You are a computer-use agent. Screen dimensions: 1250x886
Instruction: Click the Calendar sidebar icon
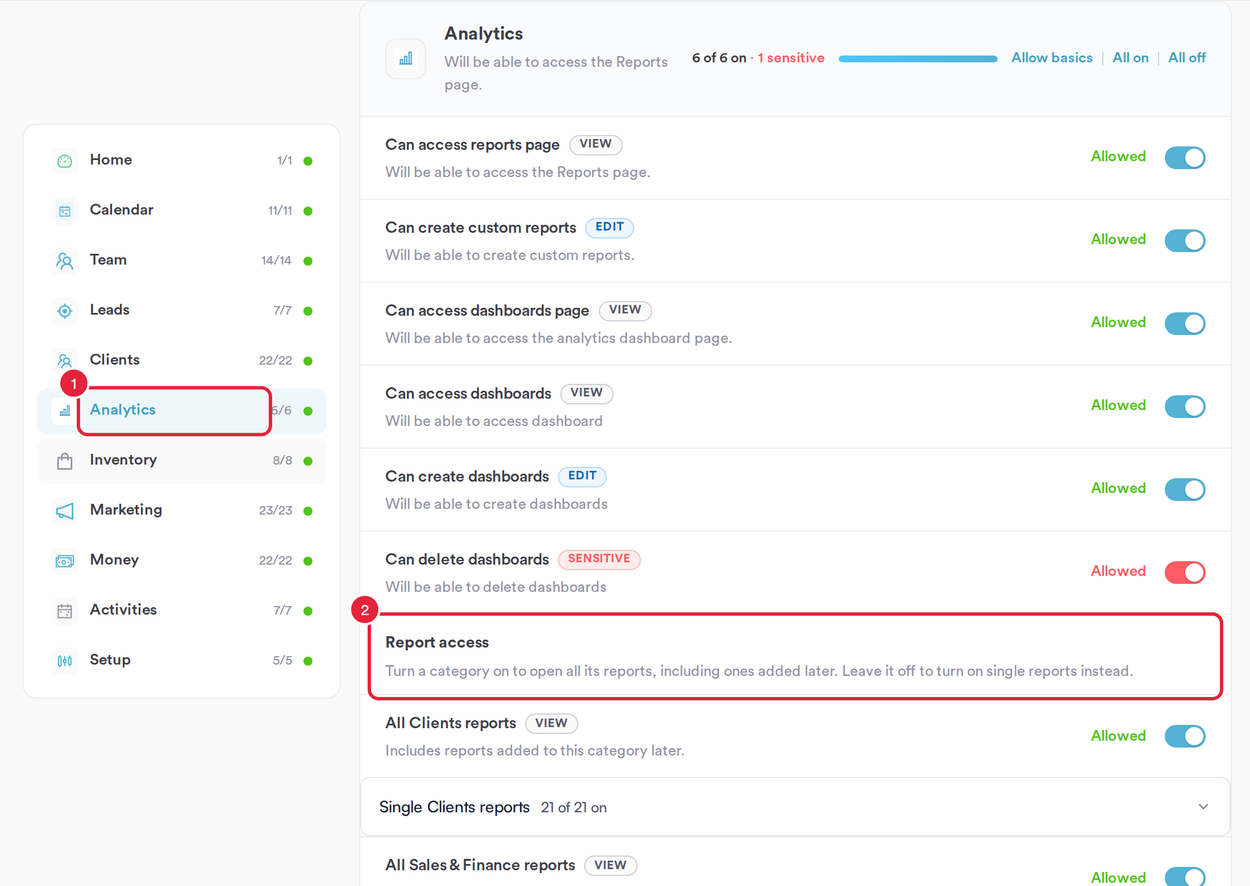pos(65,211)
